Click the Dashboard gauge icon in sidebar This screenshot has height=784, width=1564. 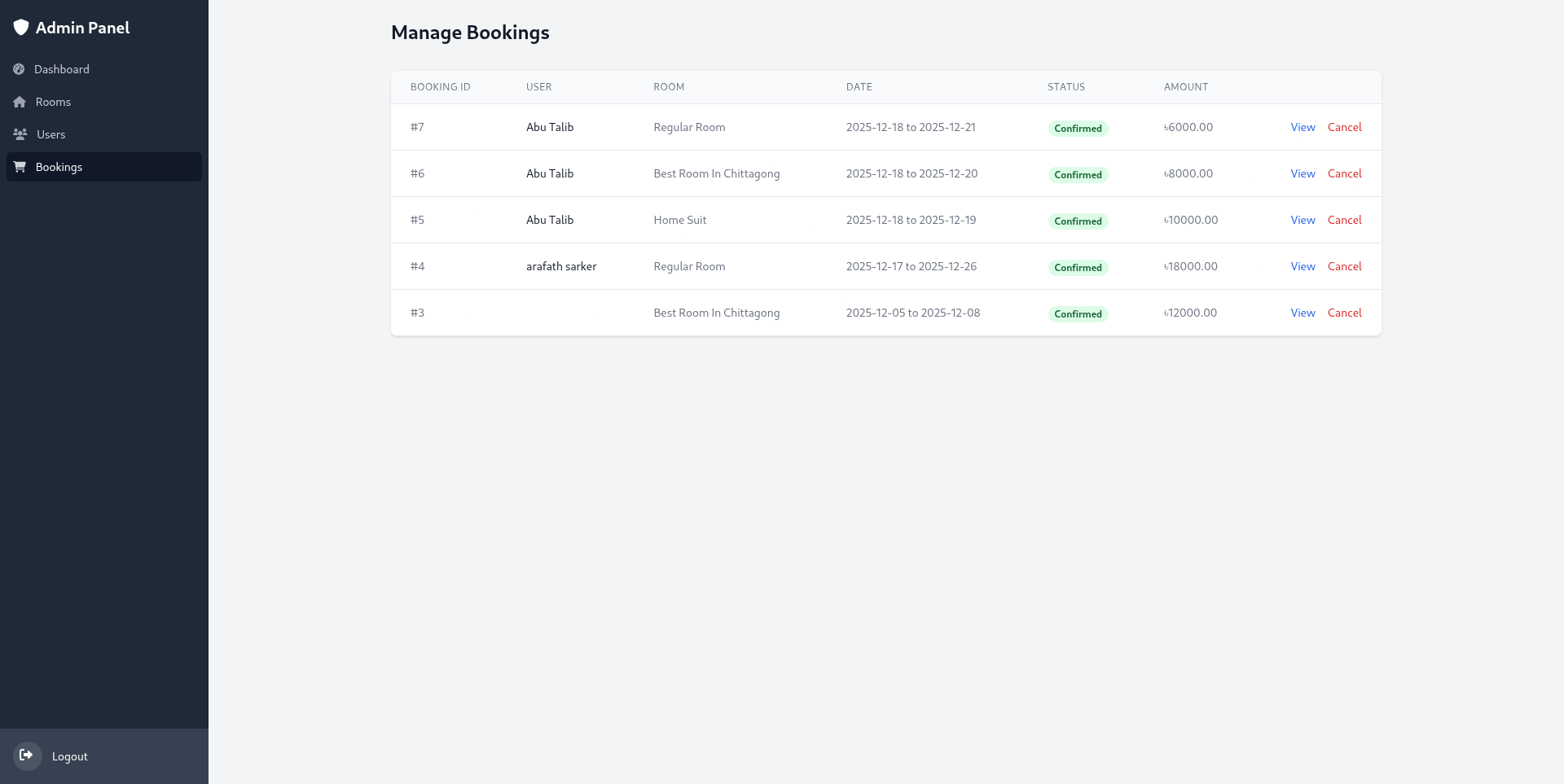19,69
